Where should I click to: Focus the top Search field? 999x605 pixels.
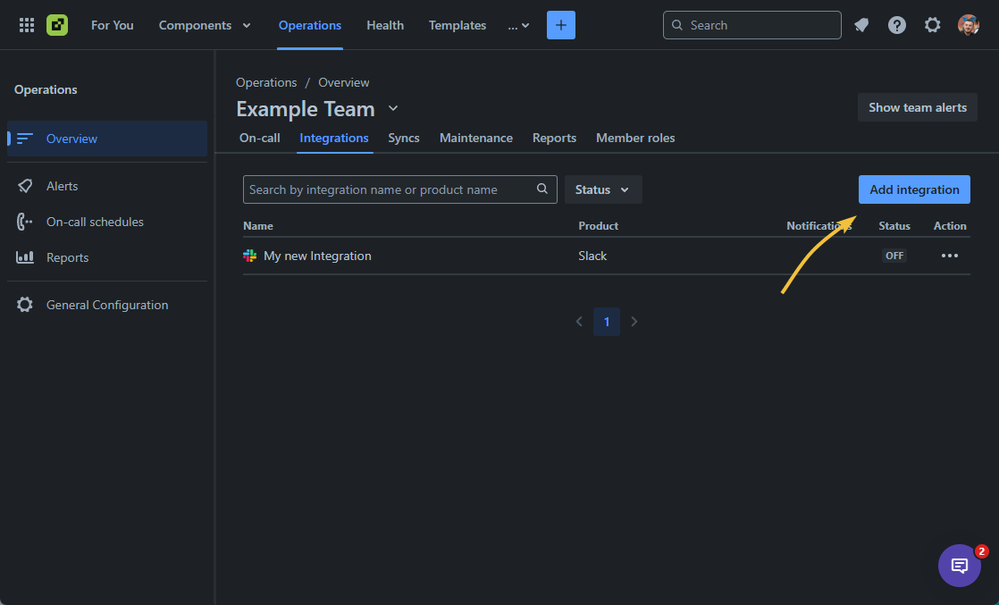[x=752, y=25]
